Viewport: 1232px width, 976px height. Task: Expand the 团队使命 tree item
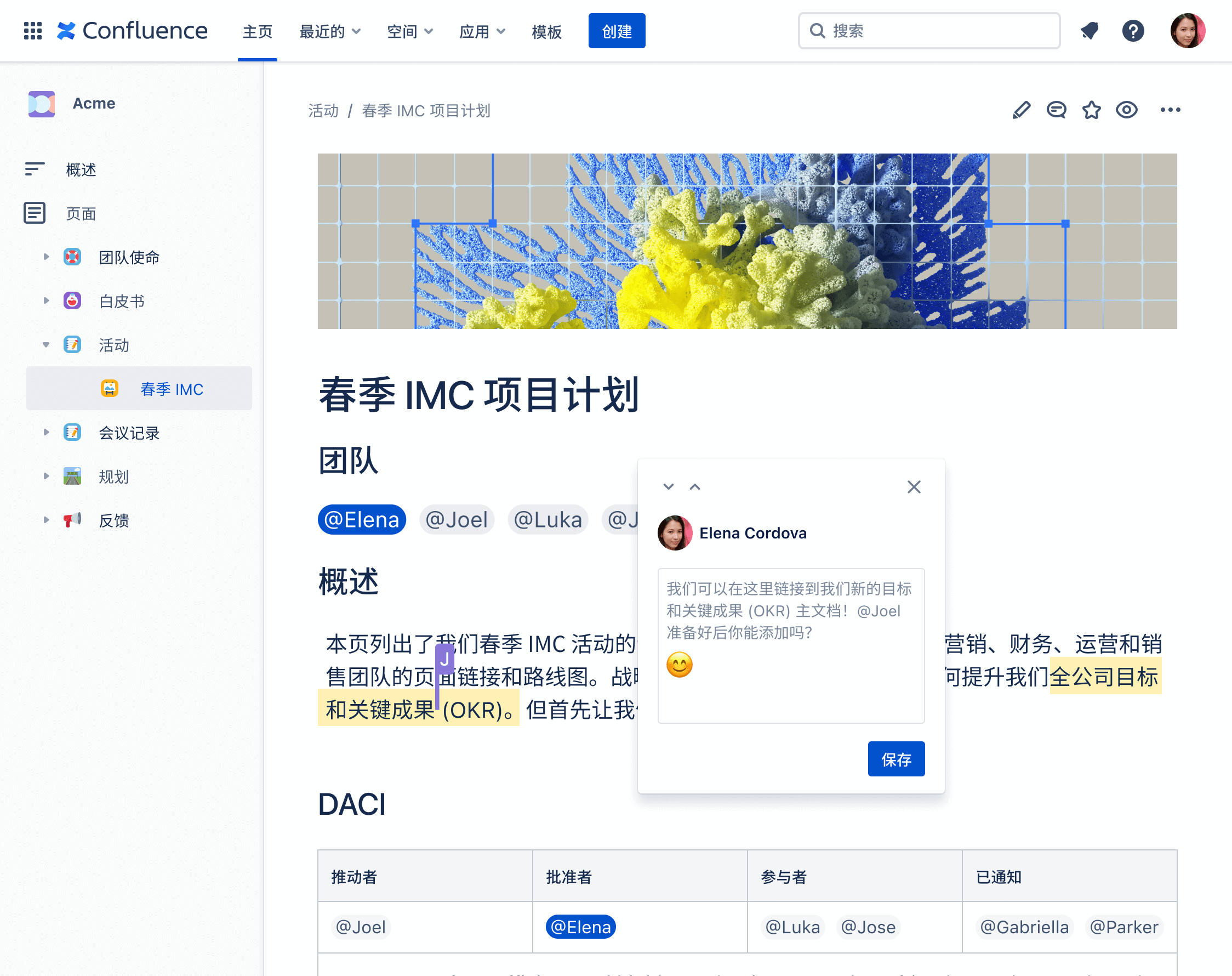pyautogui.click(x=45, y=257)
